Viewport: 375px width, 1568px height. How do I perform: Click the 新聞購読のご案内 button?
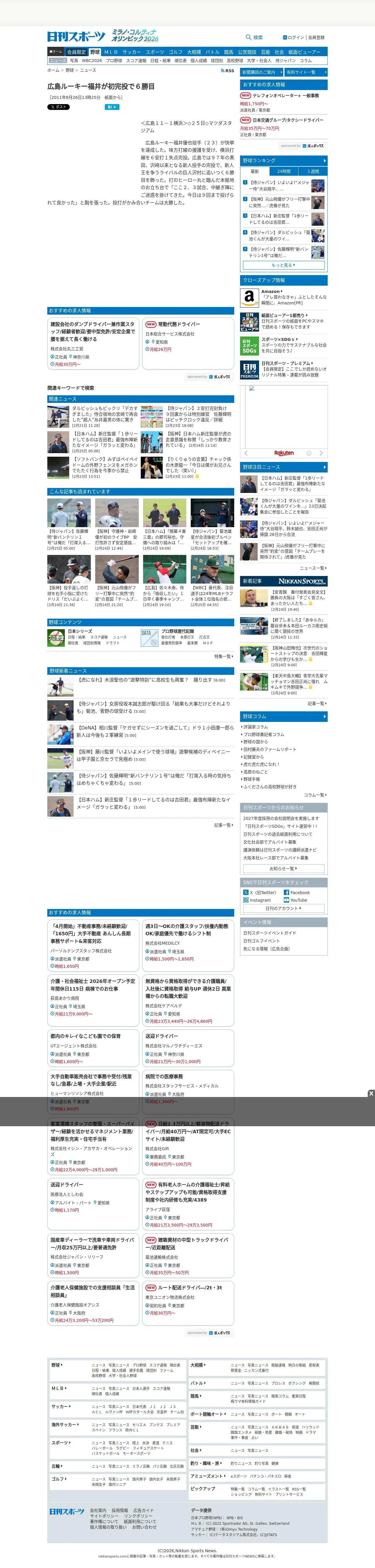(x=261, y=73)
